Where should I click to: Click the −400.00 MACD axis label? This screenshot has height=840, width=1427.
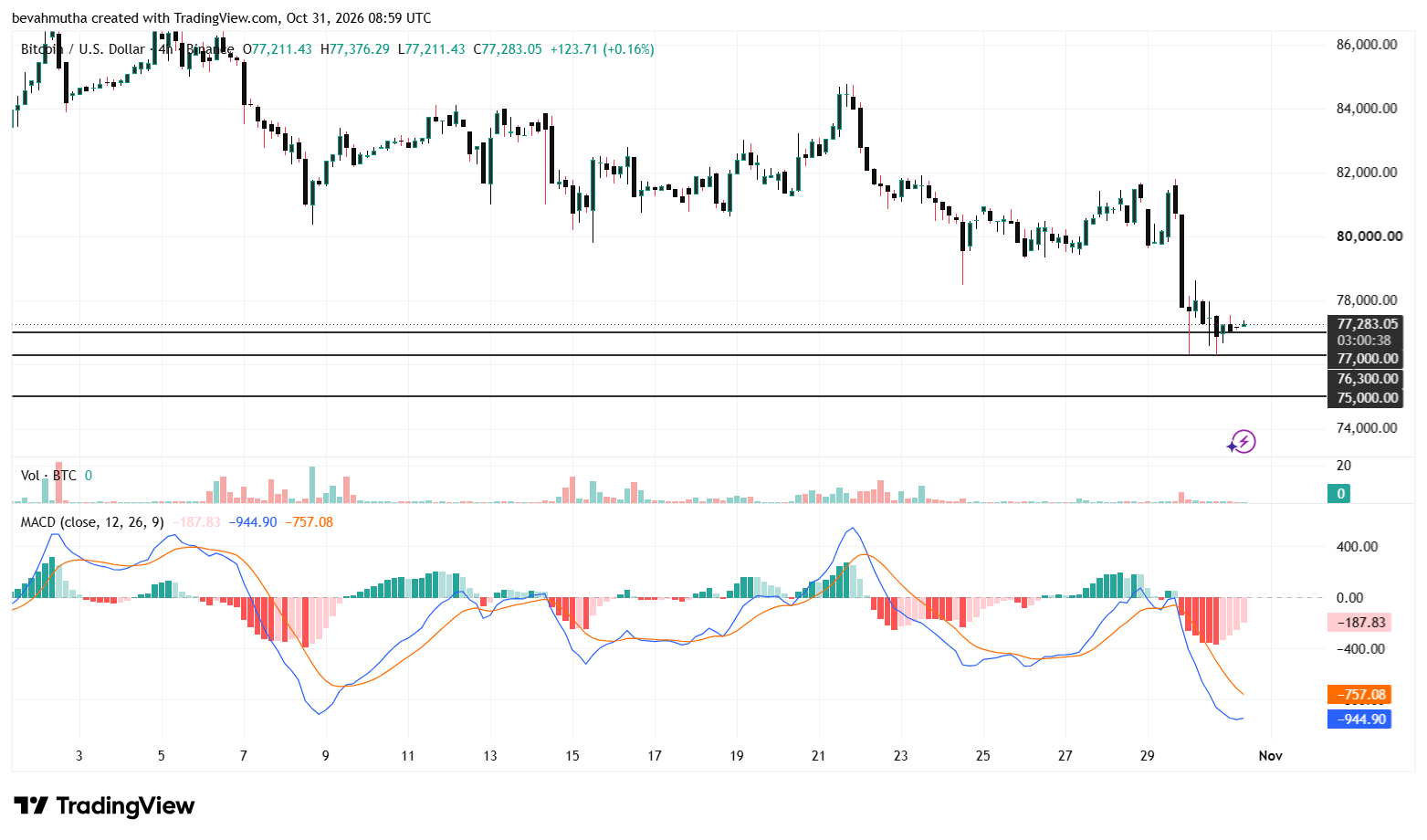1359,649
